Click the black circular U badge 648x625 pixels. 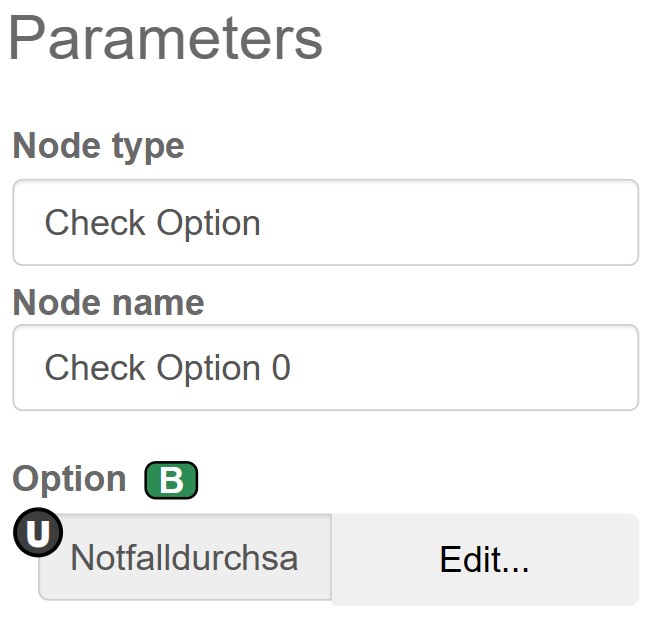[x=37, y=532]
